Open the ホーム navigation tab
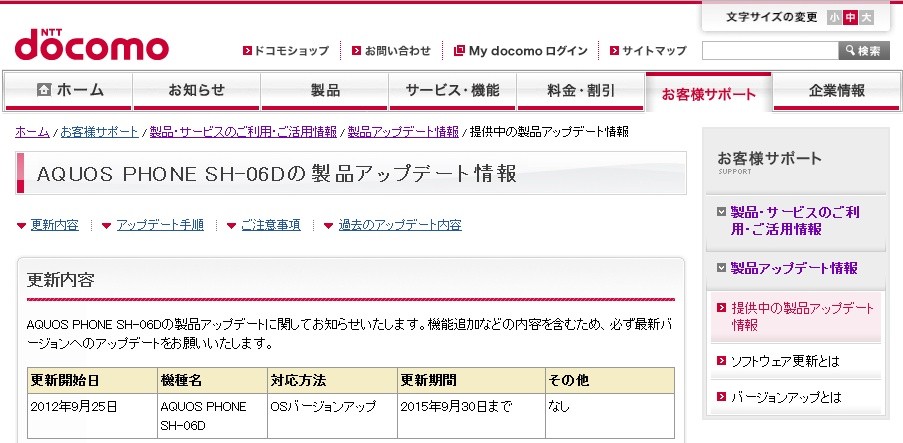 (x=69, y=90)
